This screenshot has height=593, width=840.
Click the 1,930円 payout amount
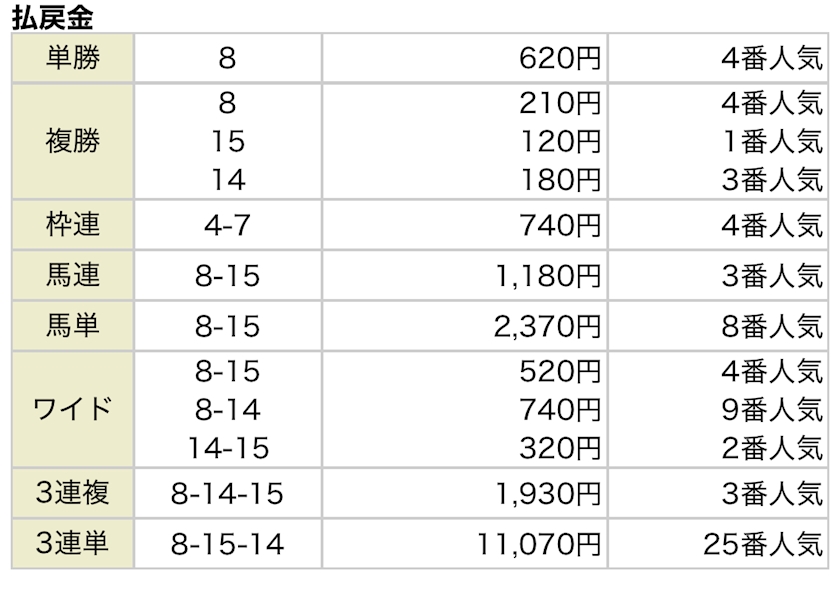[x=549, y=493]
